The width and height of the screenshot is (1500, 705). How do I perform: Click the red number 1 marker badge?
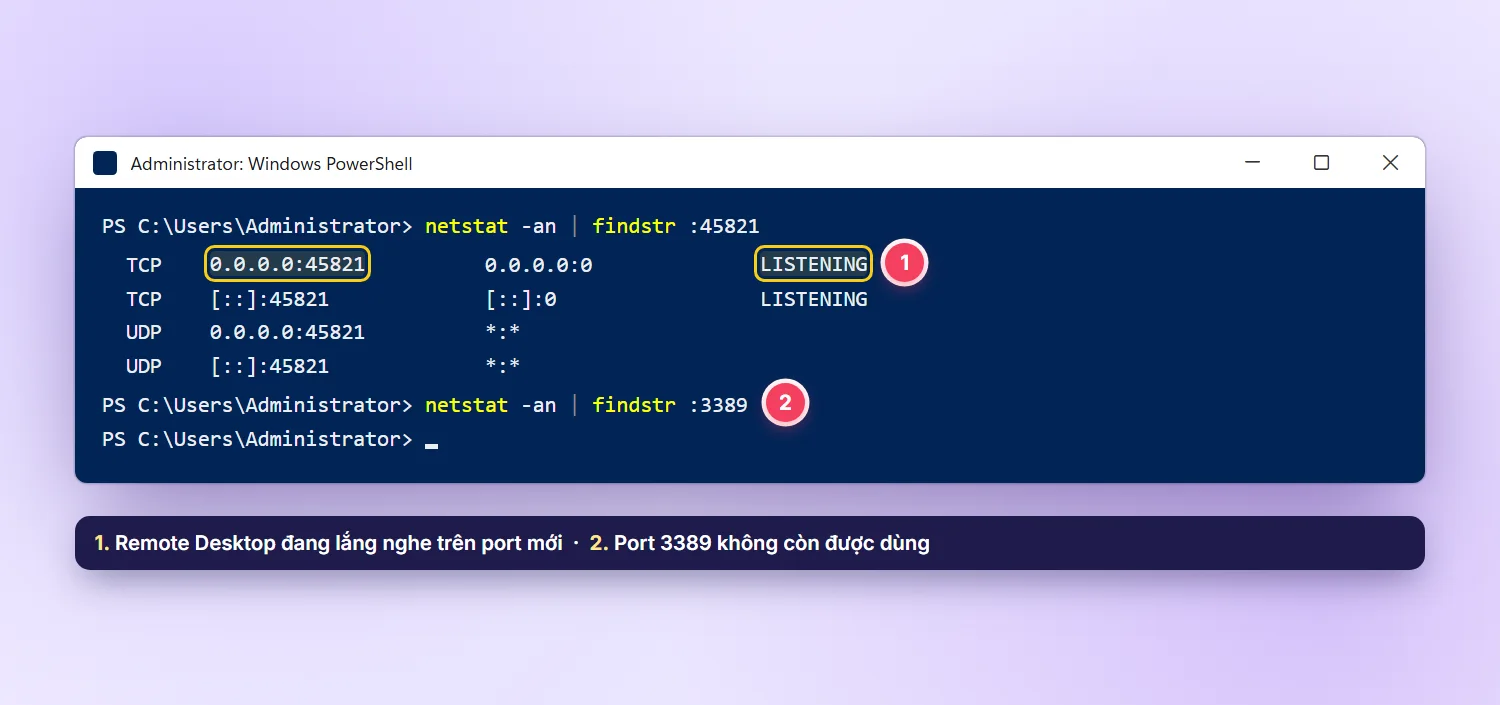[x=905, y=264]
